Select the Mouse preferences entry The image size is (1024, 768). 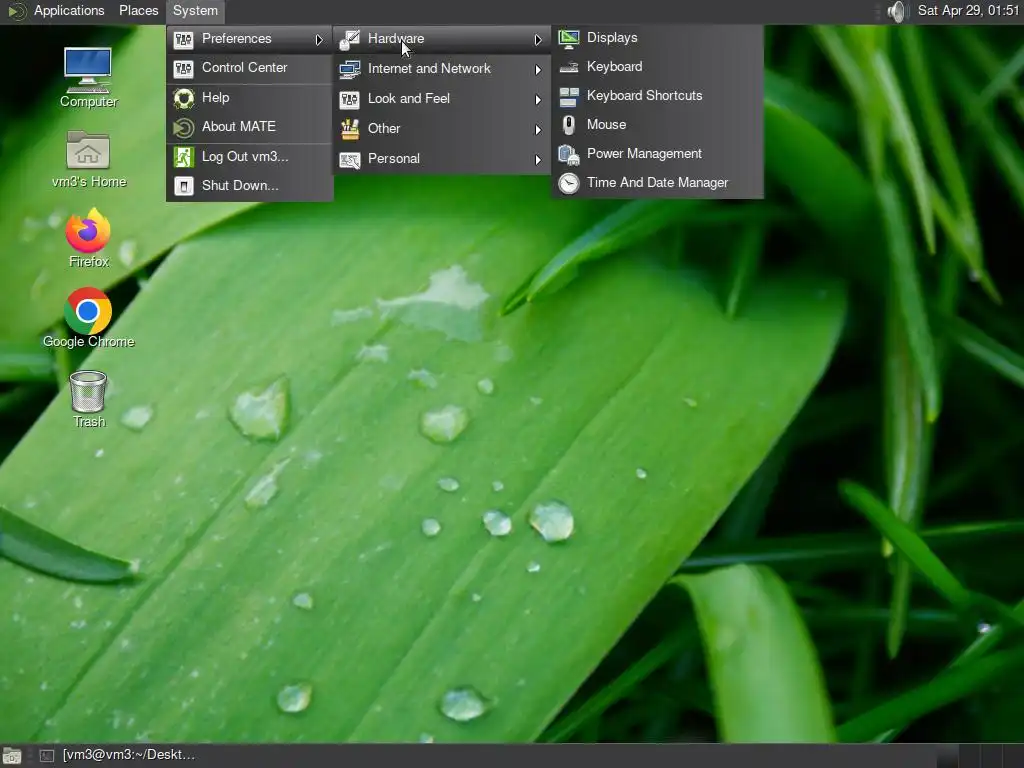(x=657, y=125)
